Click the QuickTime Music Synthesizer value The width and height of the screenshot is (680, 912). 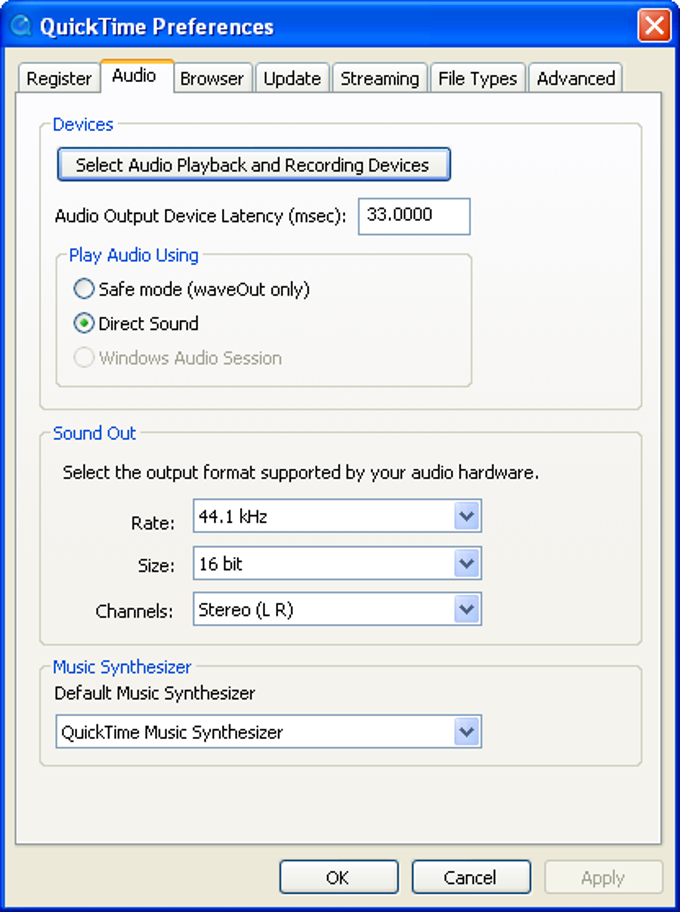(x=172, y=732)
